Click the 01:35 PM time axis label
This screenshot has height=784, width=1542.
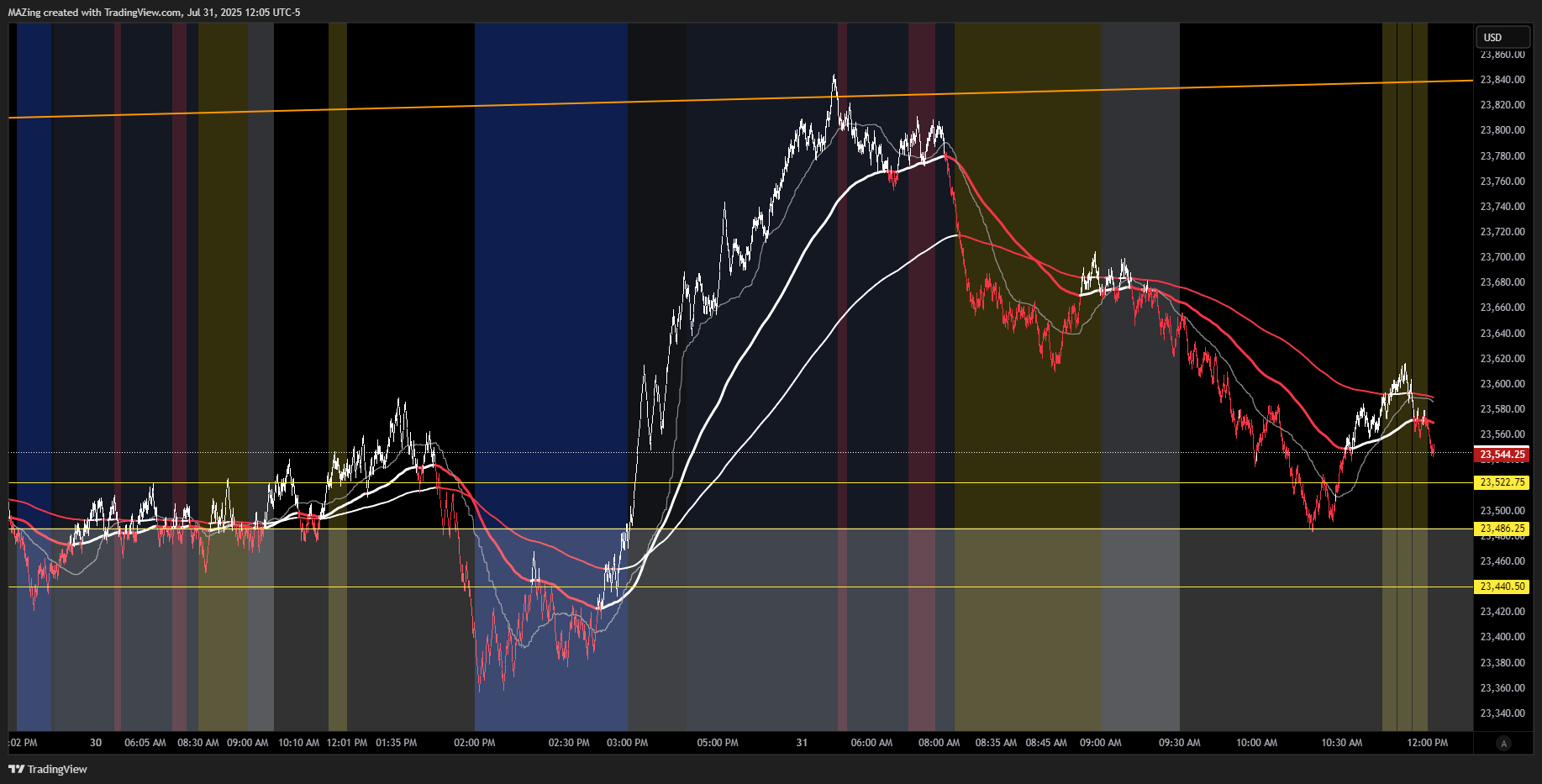[x=397, y=743]
